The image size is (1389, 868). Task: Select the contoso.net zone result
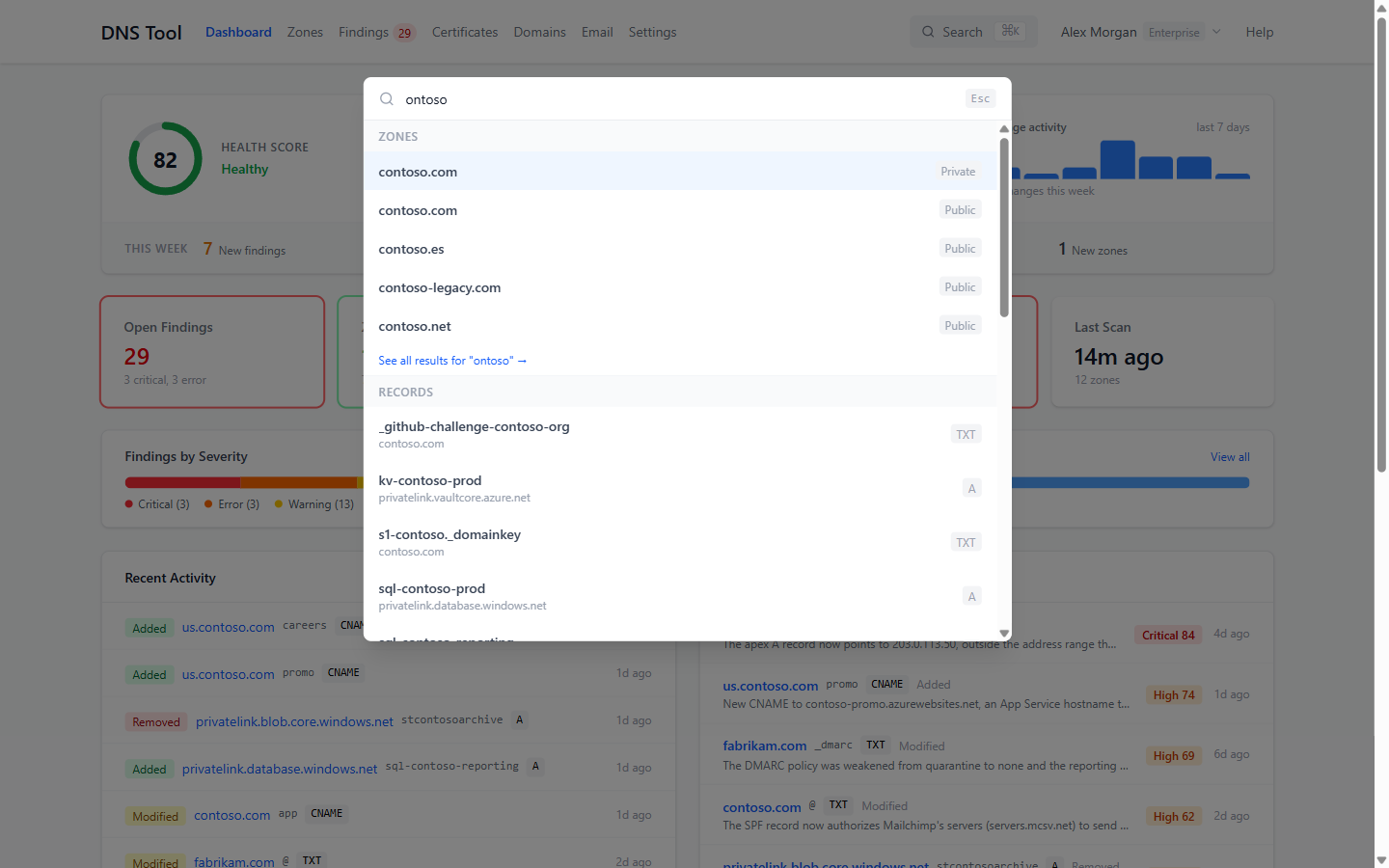coord(680,326)
